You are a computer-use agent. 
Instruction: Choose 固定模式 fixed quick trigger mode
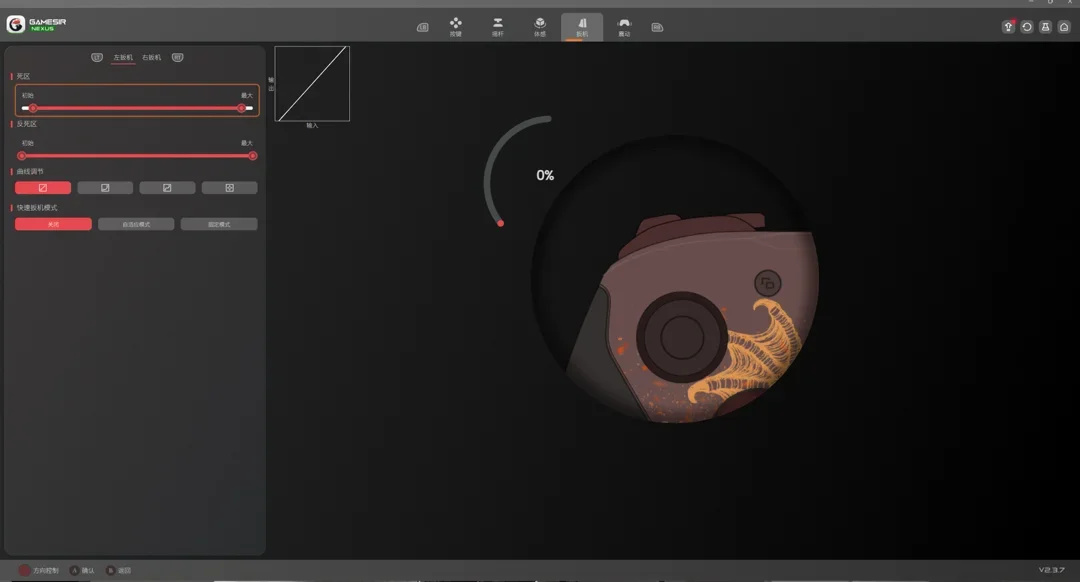tap(219, 224)
